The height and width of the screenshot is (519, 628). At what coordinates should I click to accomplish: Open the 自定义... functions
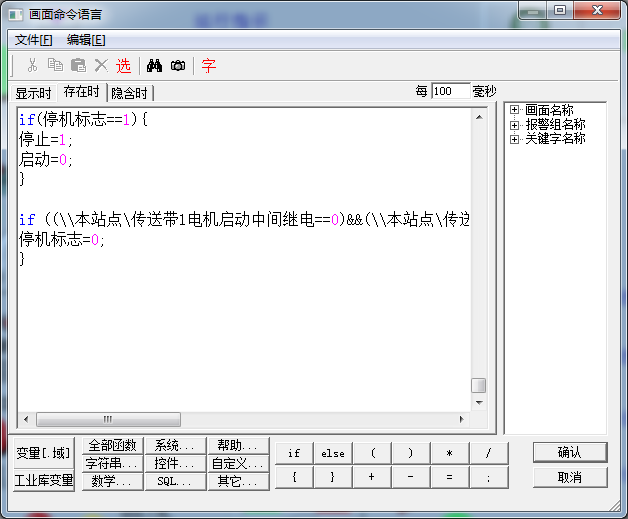coord(238,463)
